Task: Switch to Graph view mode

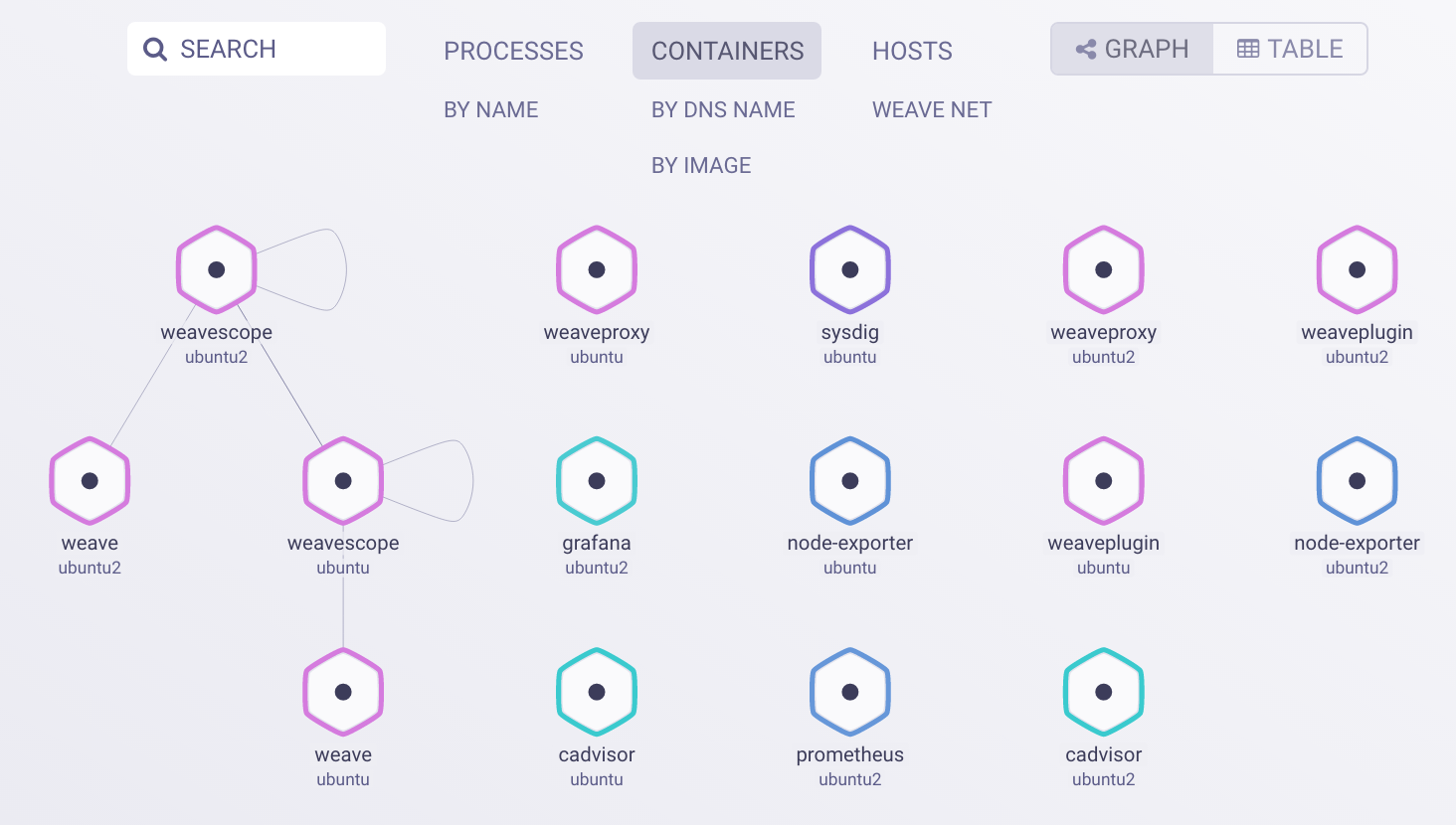Action: [1132, 49]
